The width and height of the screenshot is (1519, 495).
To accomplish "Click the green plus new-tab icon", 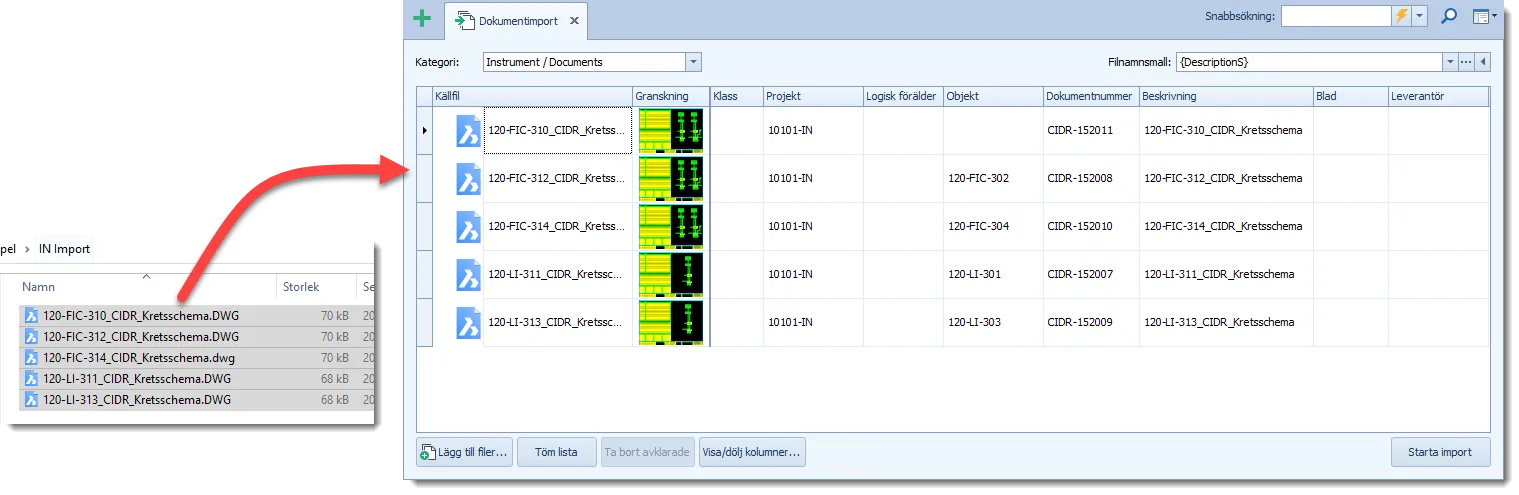I will click(x=423, y=19).
